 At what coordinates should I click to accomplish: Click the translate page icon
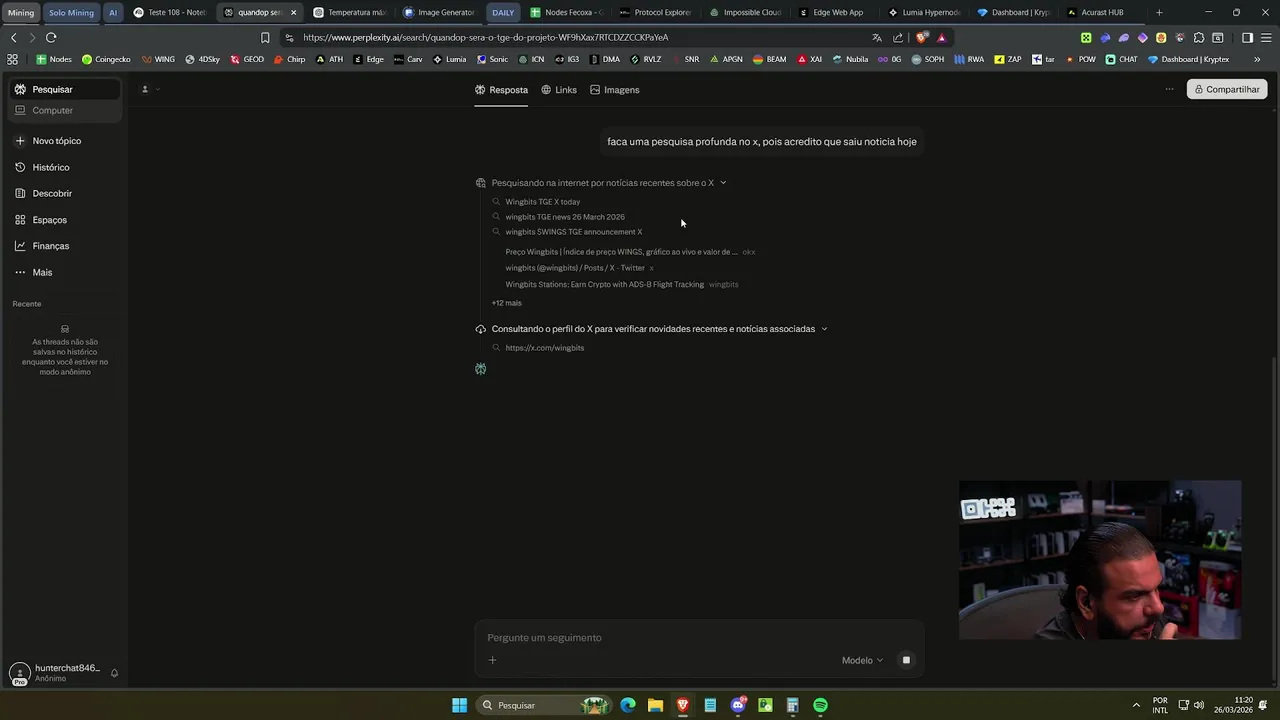tap(877, 37)
